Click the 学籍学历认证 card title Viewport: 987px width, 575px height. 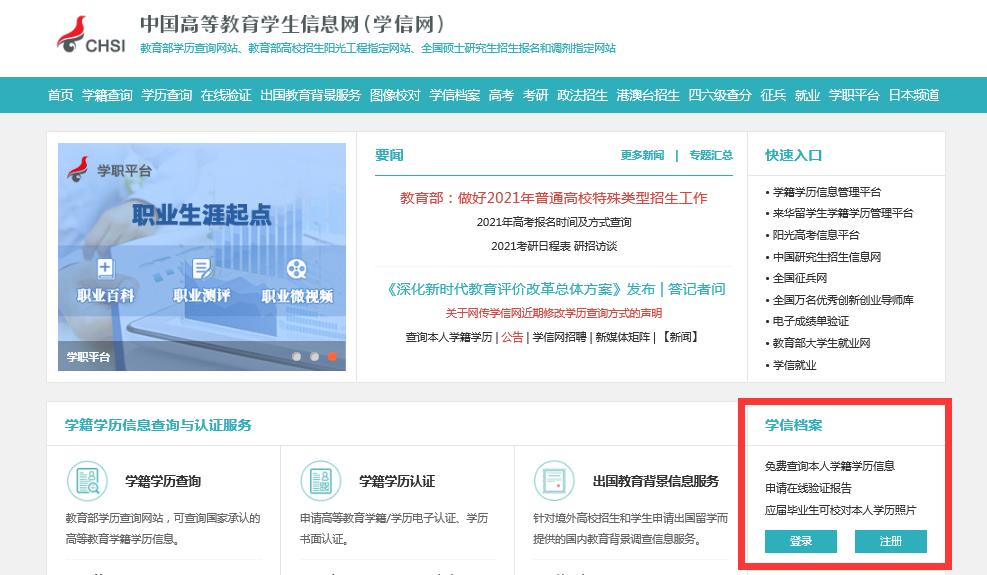[x=397, y=481]
